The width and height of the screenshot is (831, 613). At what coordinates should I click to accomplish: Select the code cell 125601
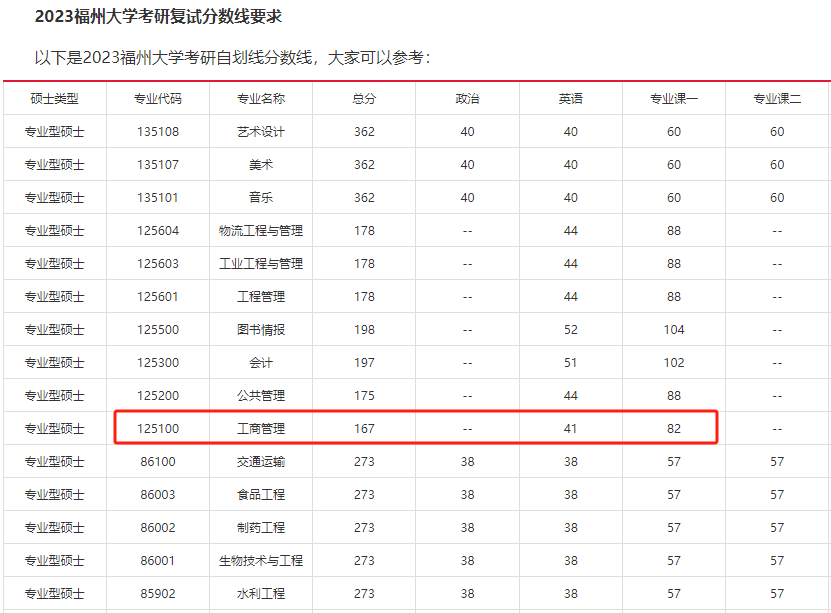click(x=158, y=297)
